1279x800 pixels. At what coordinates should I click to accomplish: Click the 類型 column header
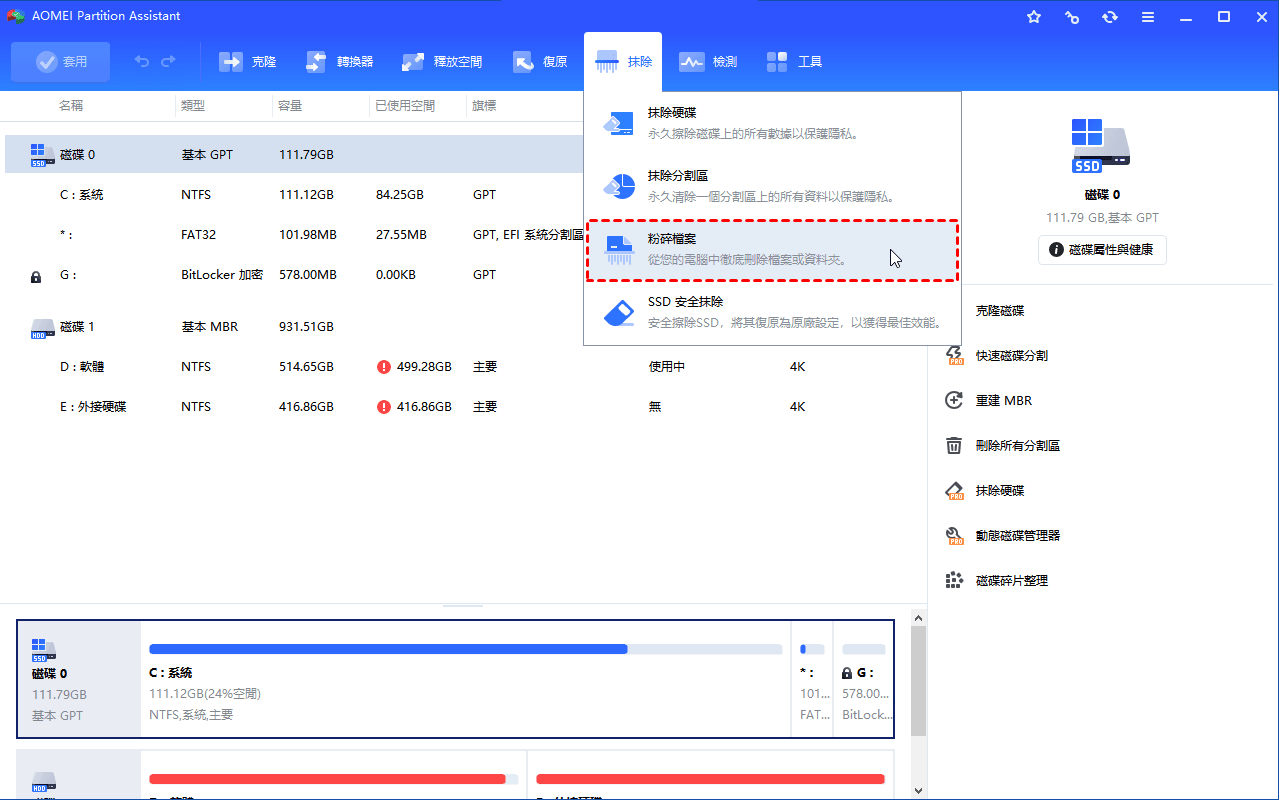point(193,105)
